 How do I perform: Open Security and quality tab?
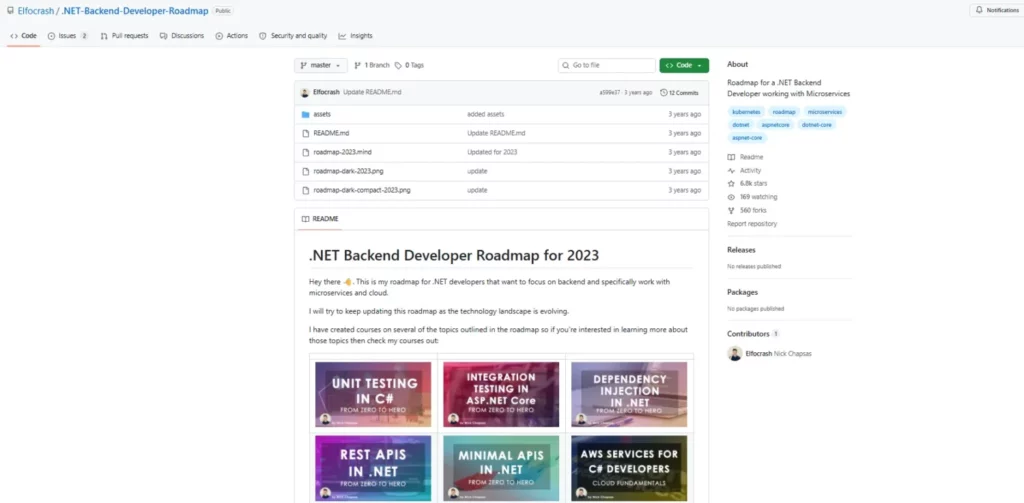(293, 36)
